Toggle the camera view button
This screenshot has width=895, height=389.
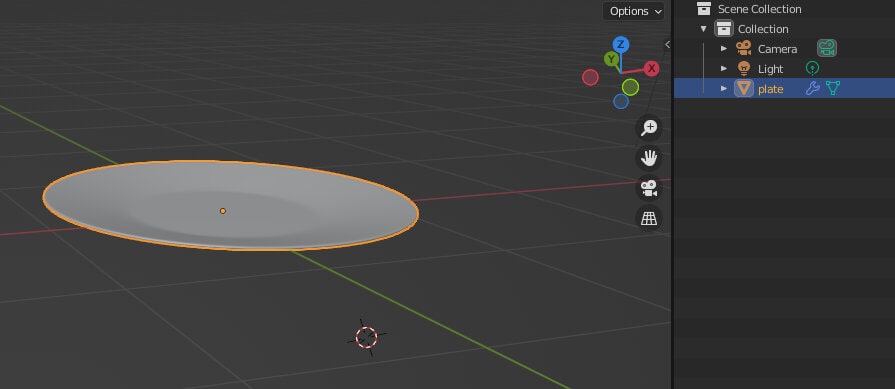coord(649,188)
